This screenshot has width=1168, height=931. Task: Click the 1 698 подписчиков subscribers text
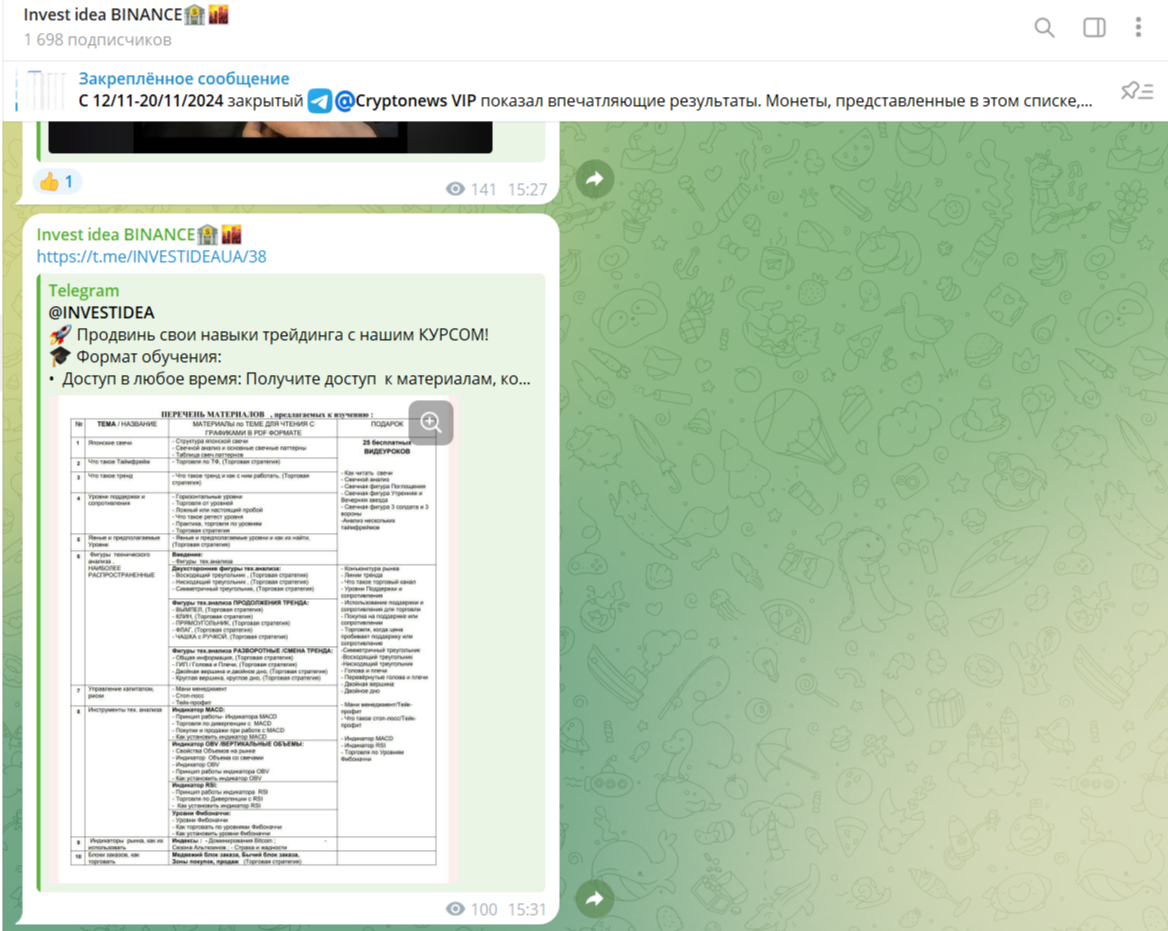[x=98, y=39]
